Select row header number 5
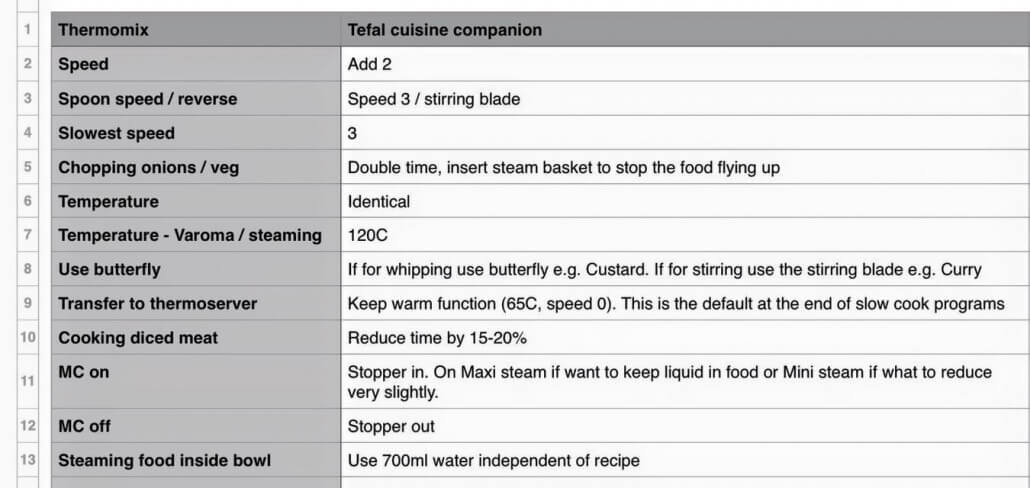Viewport: 1030px width, 488px height. [27, 167]
